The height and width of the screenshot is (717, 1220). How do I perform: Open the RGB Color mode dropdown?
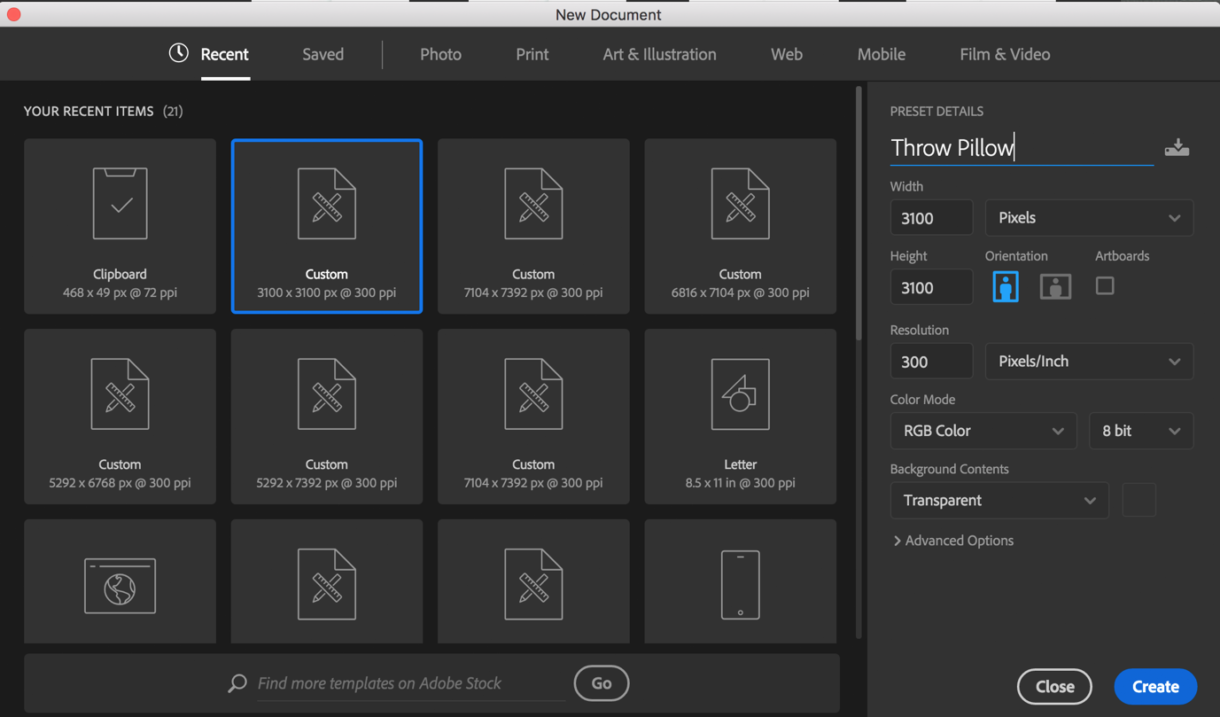[983, 431]
